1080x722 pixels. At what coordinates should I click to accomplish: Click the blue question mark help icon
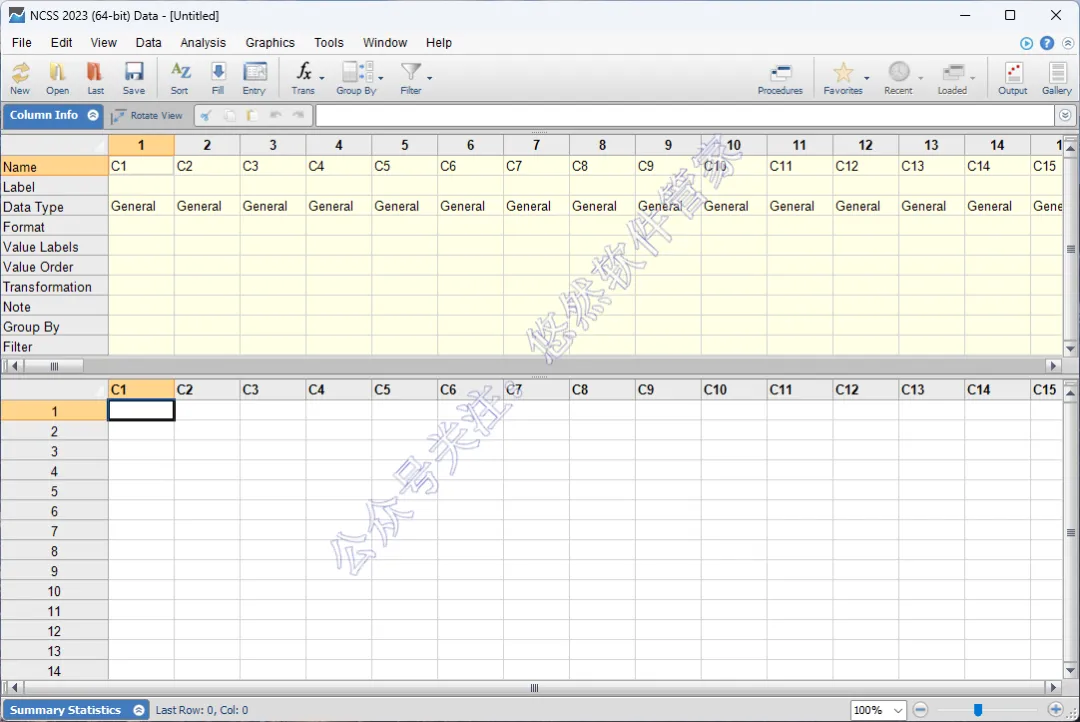click(1047, 43)
